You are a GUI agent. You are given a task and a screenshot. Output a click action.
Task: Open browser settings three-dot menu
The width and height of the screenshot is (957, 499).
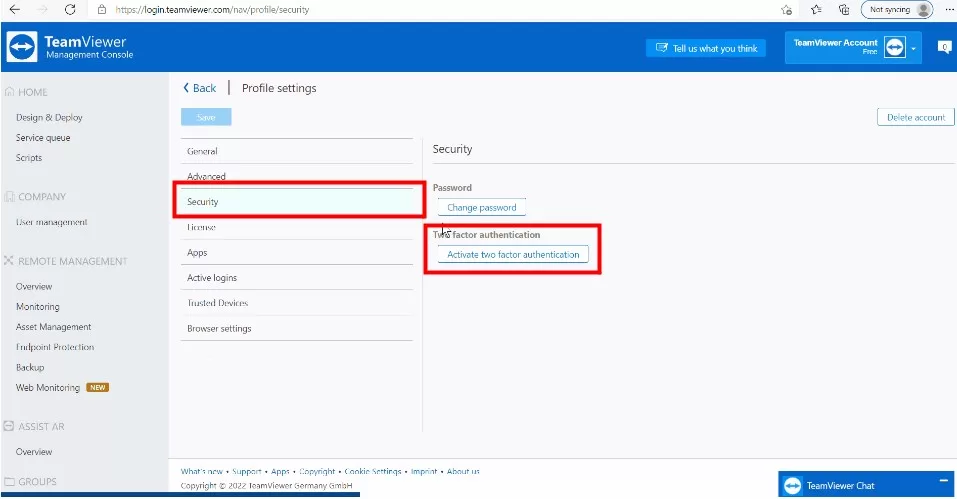click(x=947, y=9)
